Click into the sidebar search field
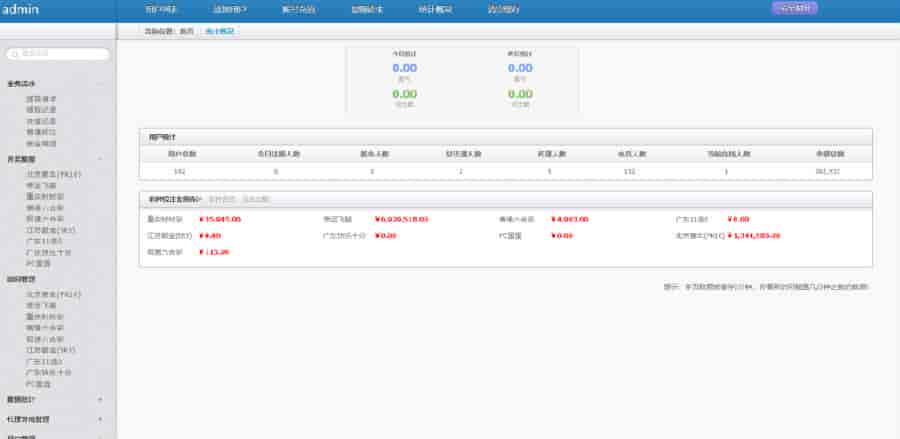The width and height of the screenshot is (900, 439). [x=60, y=54]
